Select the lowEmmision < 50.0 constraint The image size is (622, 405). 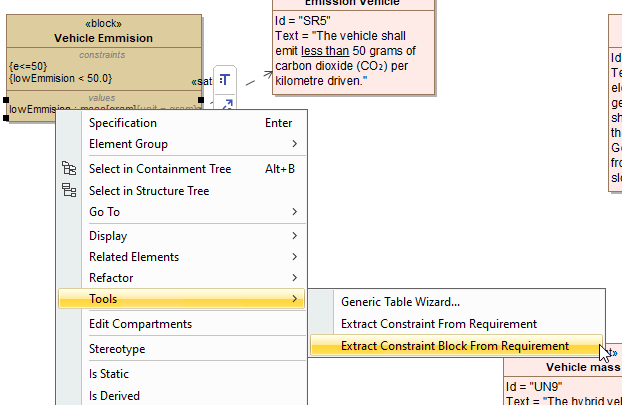tap(61, 78)
